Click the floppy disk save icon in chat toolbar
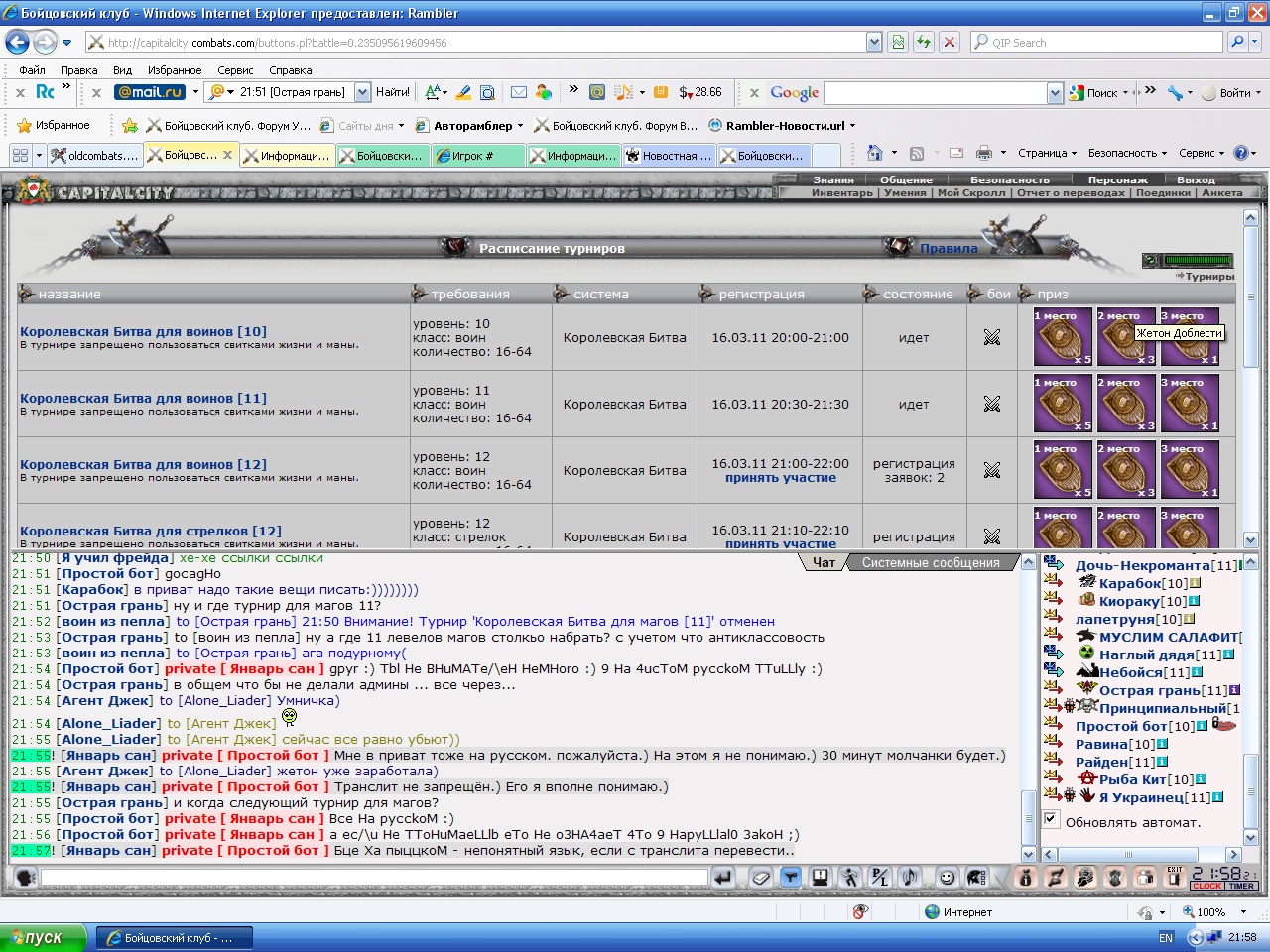The height and width of the screenshot is (952, 1270). click(x=820, y=877)
